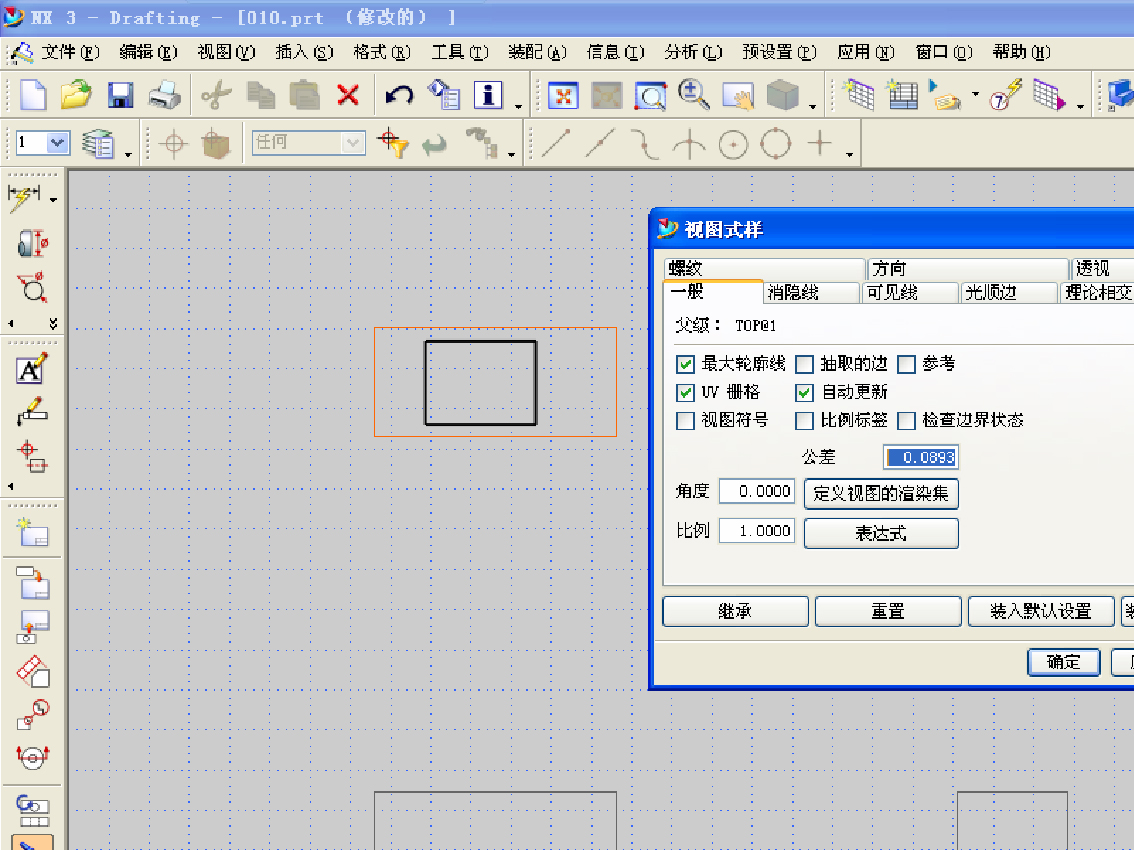The height and width of the screenshot is (850, 1134).
Task: Click the Information 'i' icon
Action: [x=488, y=95]
